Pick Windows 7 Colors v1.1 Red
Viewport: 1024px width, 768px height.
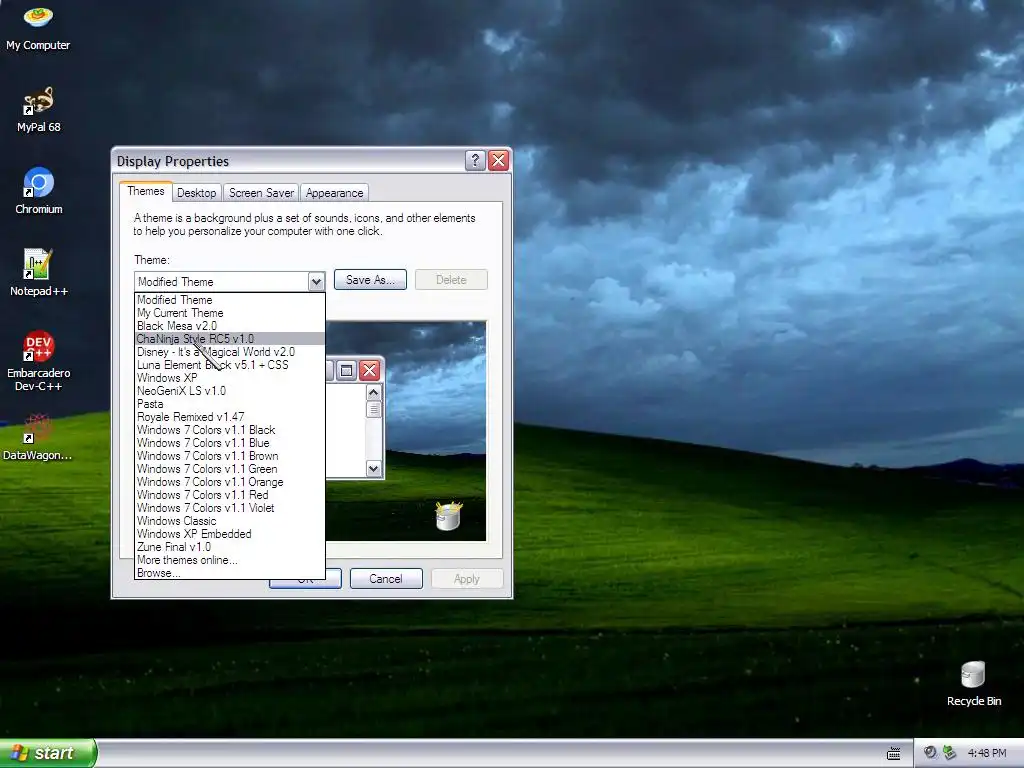tap(230, 495)
